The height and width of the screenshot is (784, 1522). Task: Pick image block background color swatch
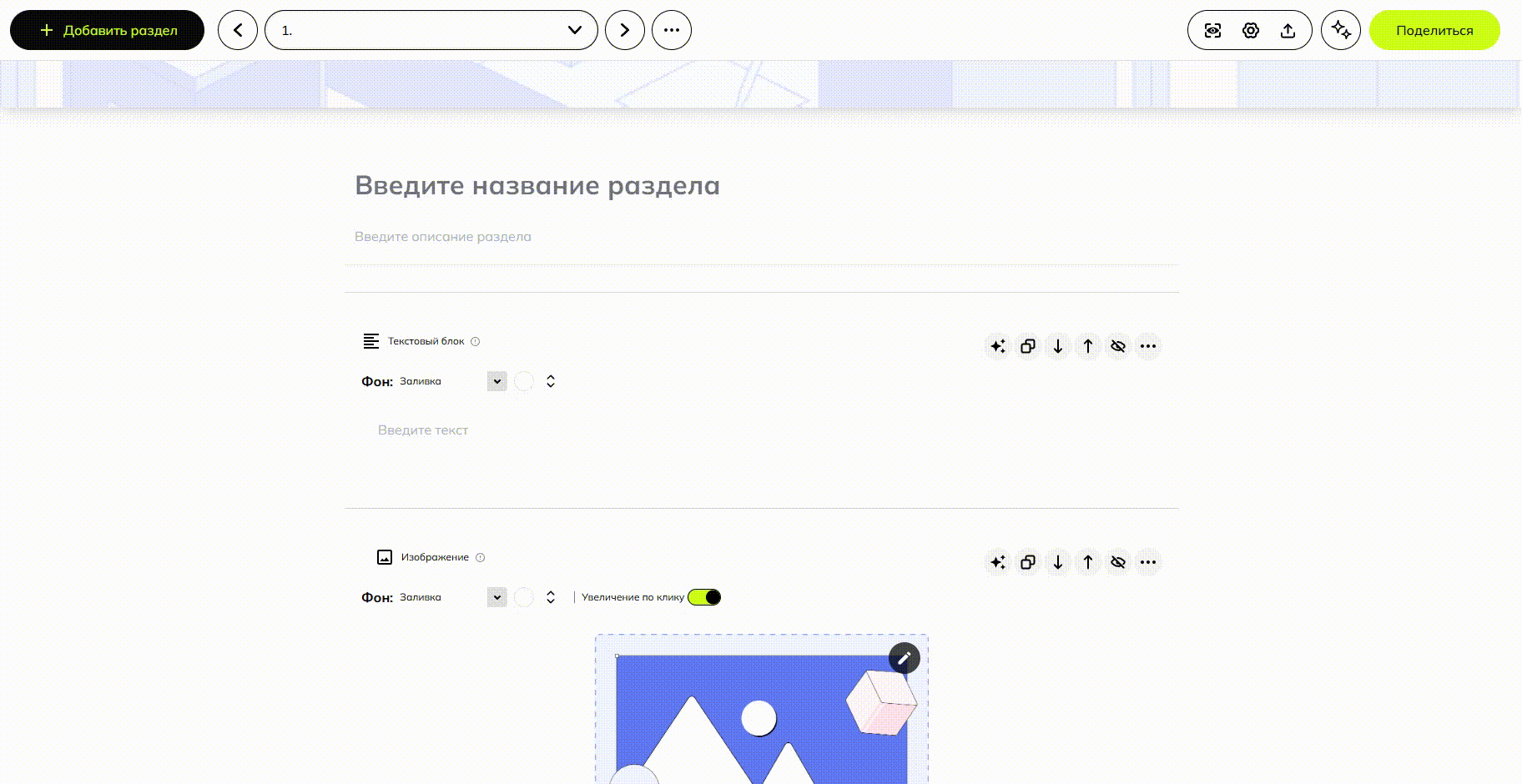tap(524, 597)
